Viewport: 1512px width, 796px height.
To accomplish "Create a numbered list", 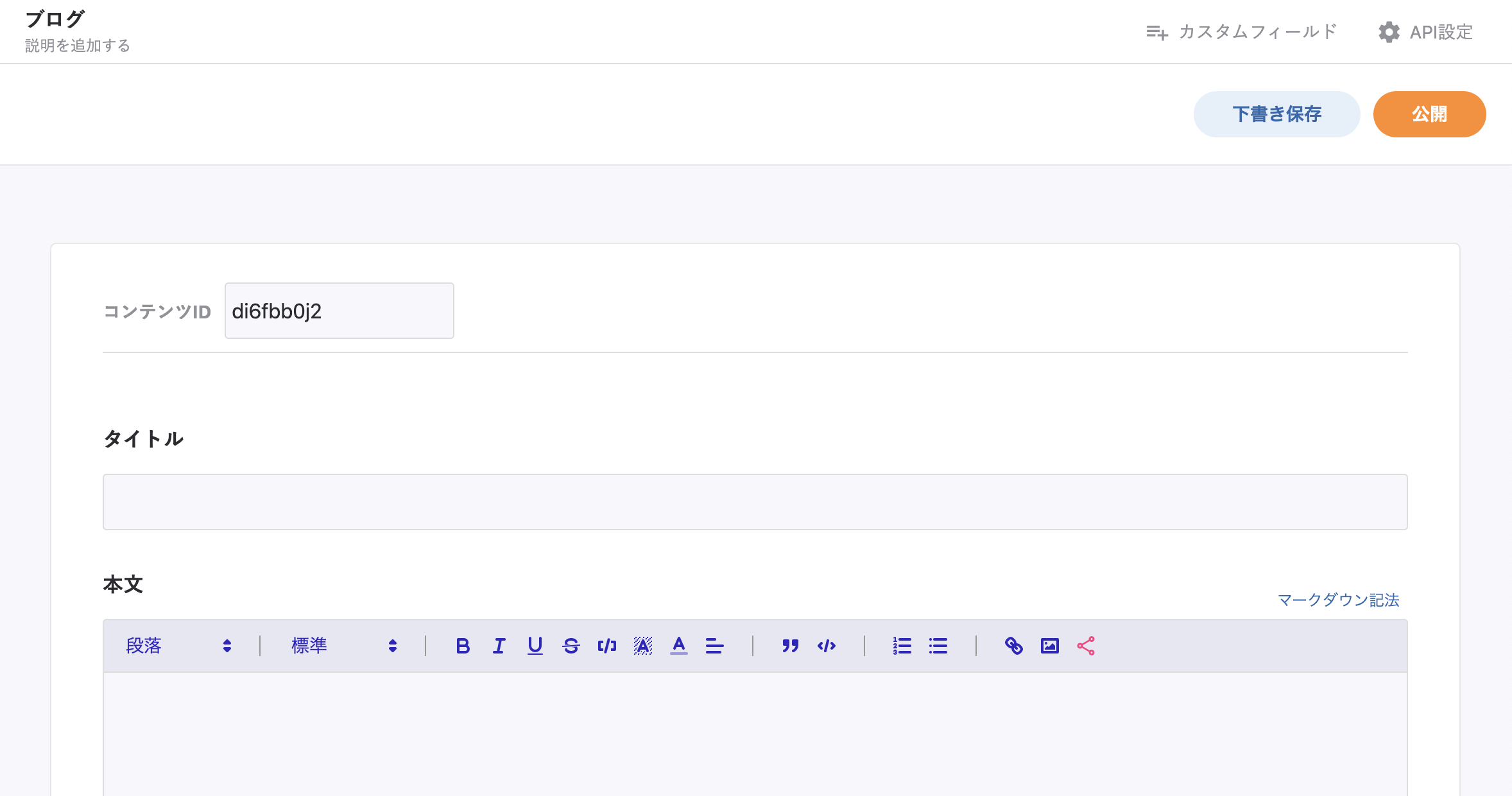I will [902, 646].
